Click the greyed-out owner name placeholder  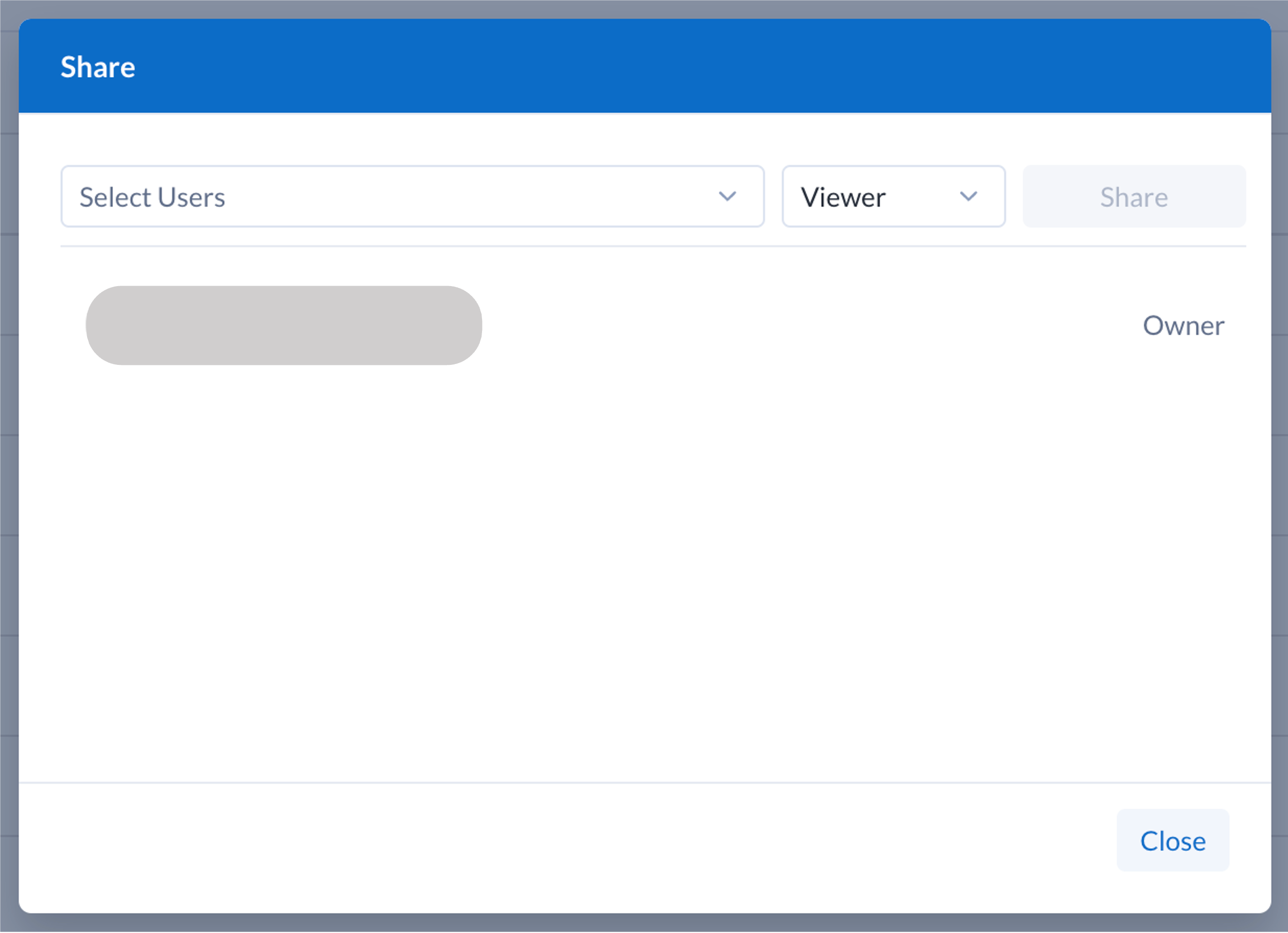point(284,325)
